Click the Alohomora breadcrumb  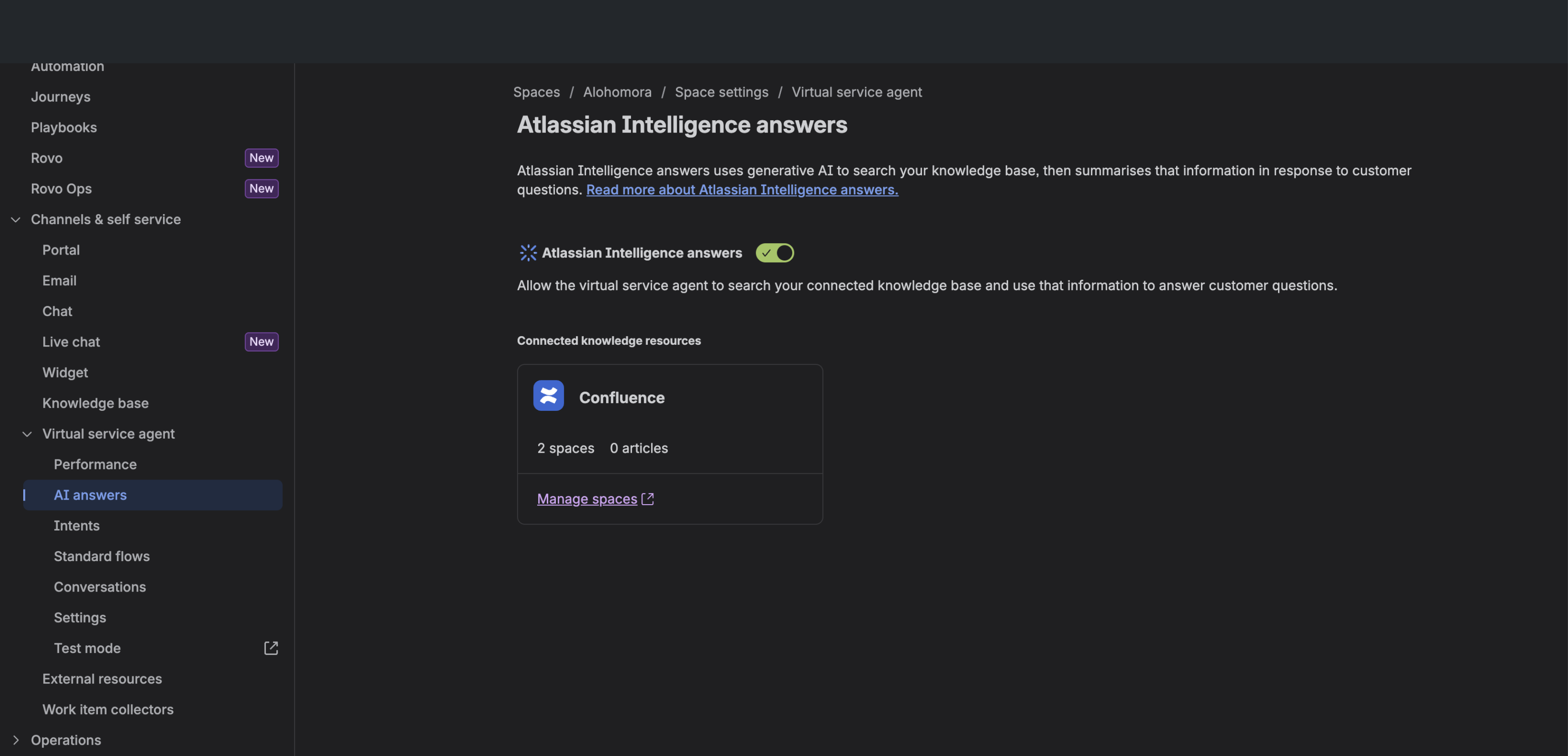click(617, 92)
